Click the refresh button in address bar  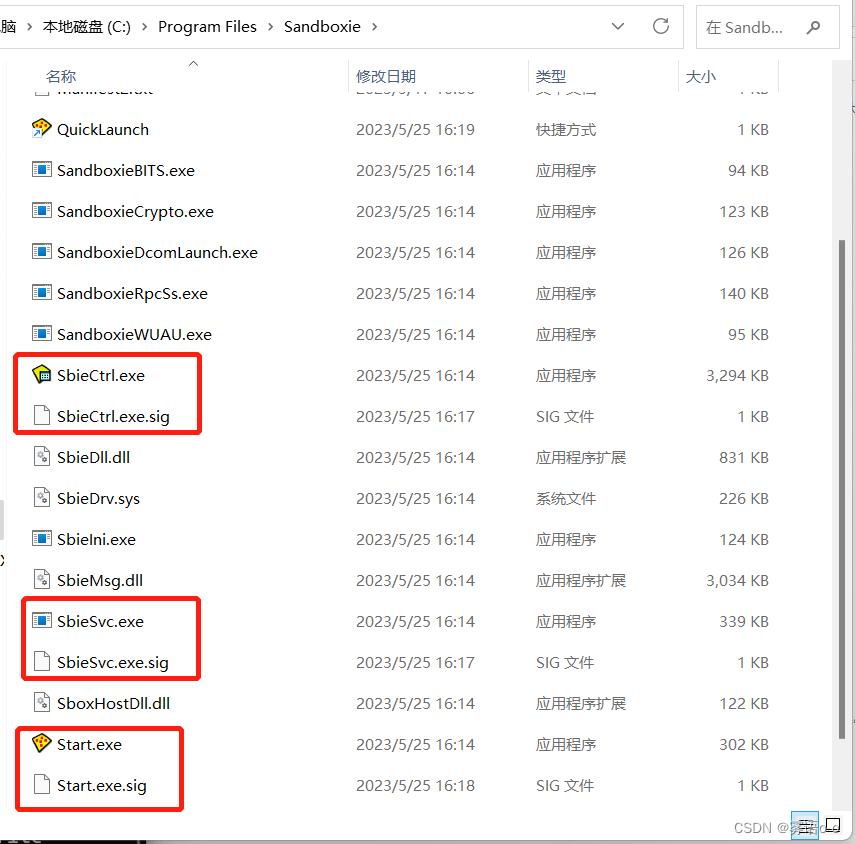660,27
